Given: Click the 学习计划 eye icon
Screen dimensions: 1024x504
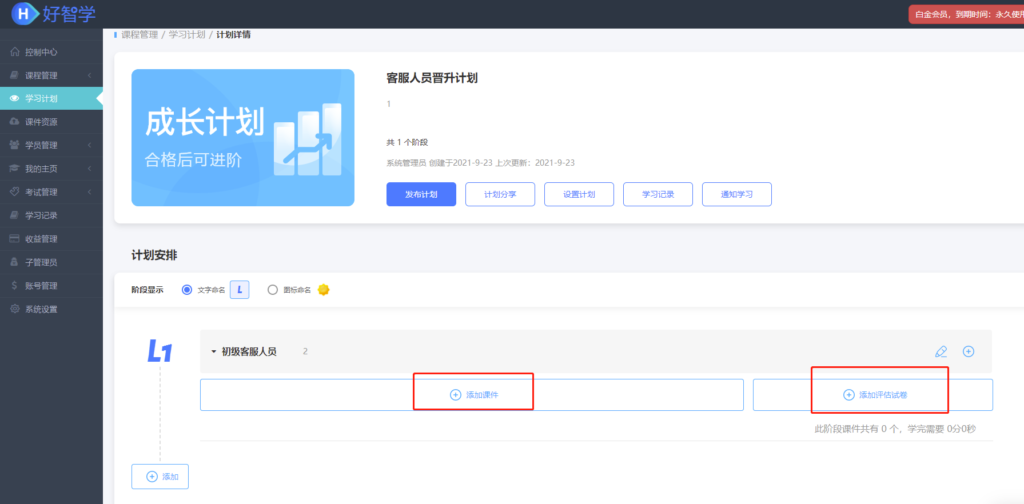Looking at the screenshot, I should (14, 99).
